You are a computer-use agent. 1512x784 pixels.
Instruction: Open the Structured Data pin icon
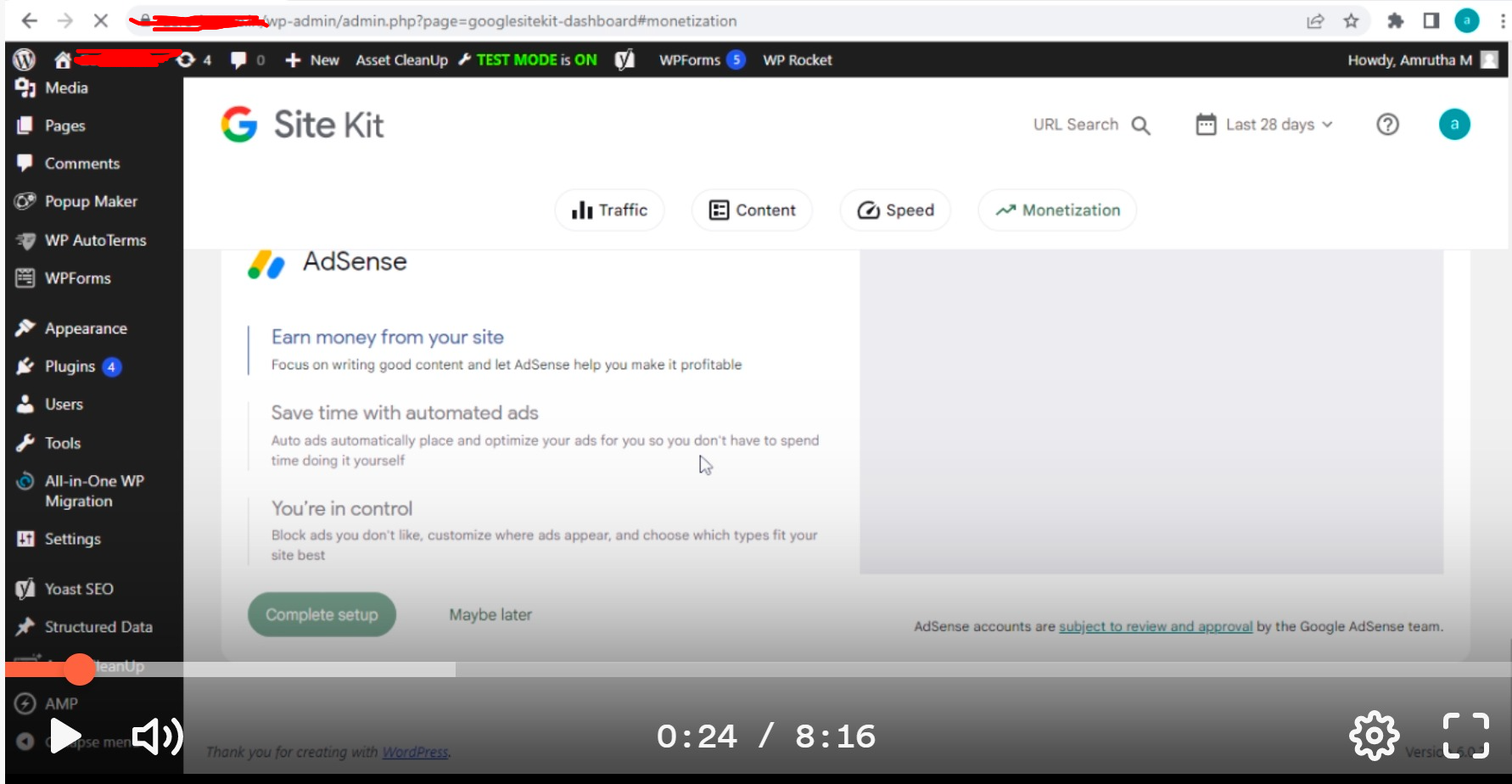click(25, 626)
